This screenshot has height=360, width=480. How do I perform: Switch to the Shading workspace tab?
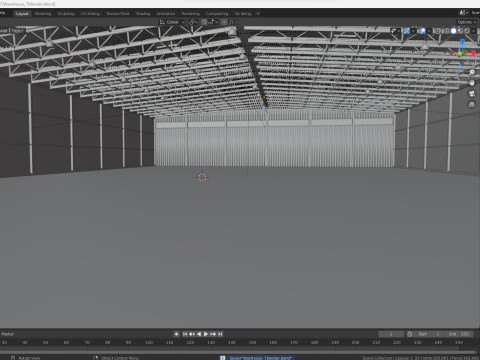click(143, 14)
